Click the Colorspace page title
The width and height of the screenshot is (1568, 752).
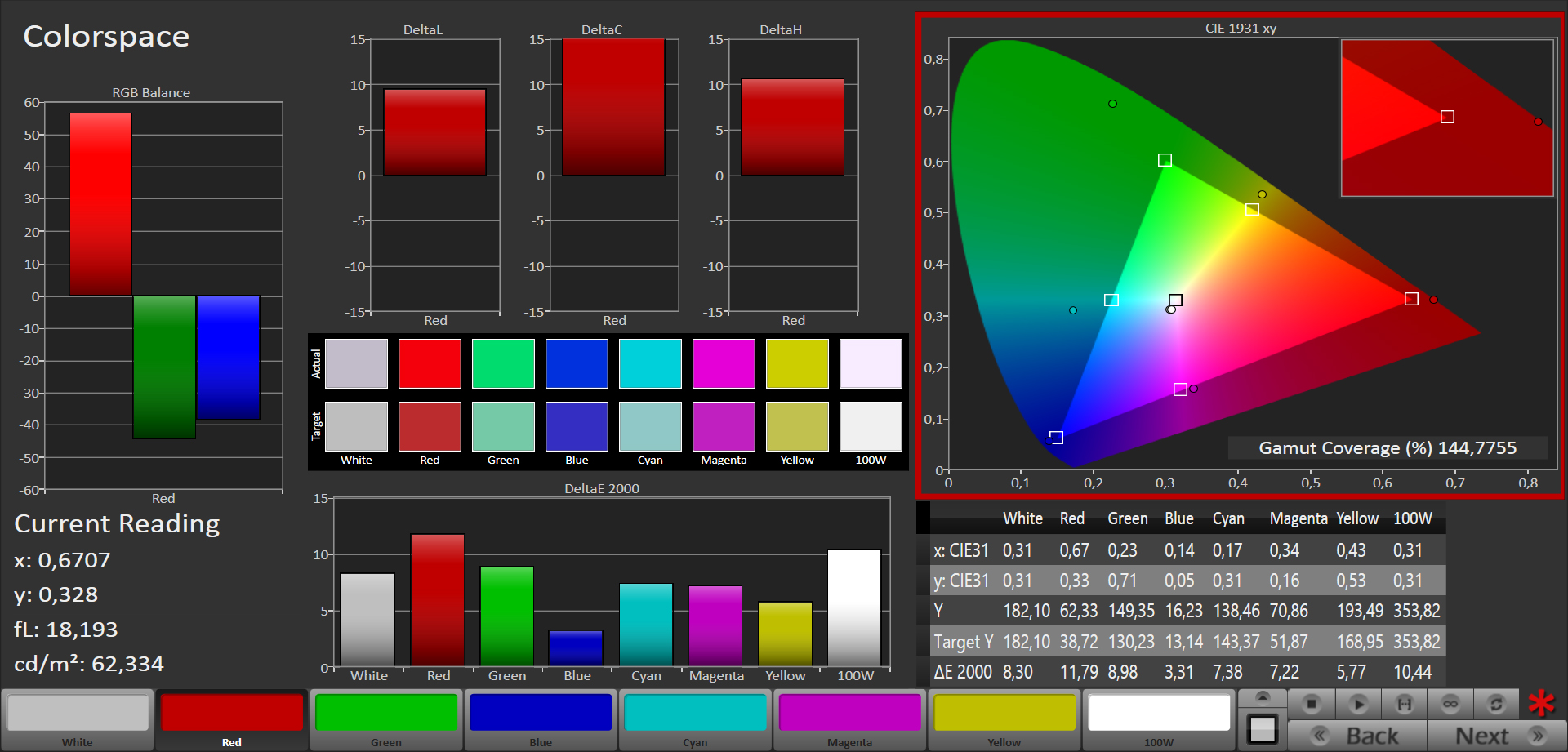tap(106, 36)
